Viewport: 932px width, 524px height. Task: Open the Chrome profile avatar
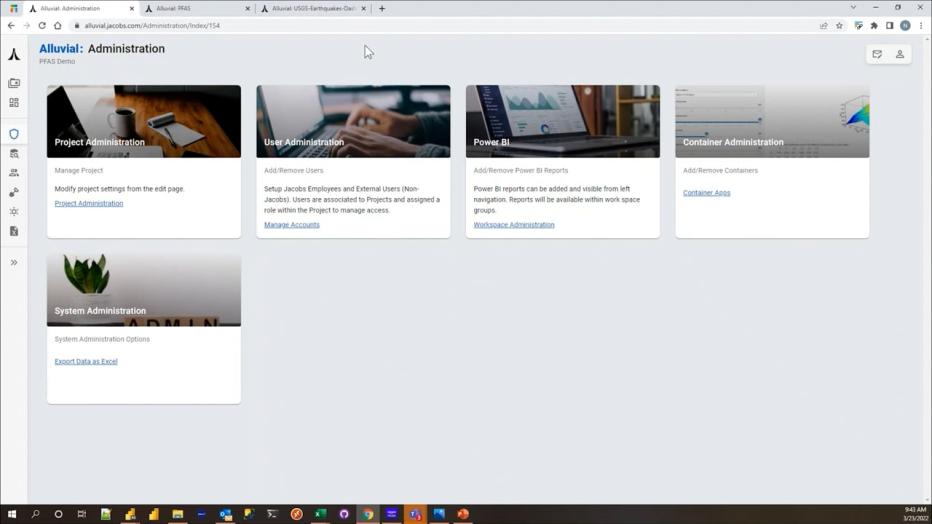coord(905,26)
